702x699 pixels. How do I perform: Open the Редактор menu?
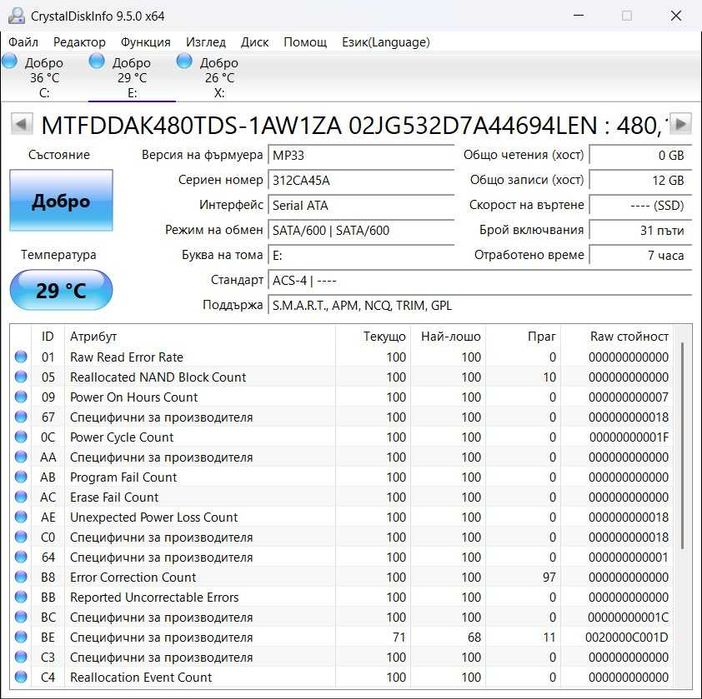point(79,42)
